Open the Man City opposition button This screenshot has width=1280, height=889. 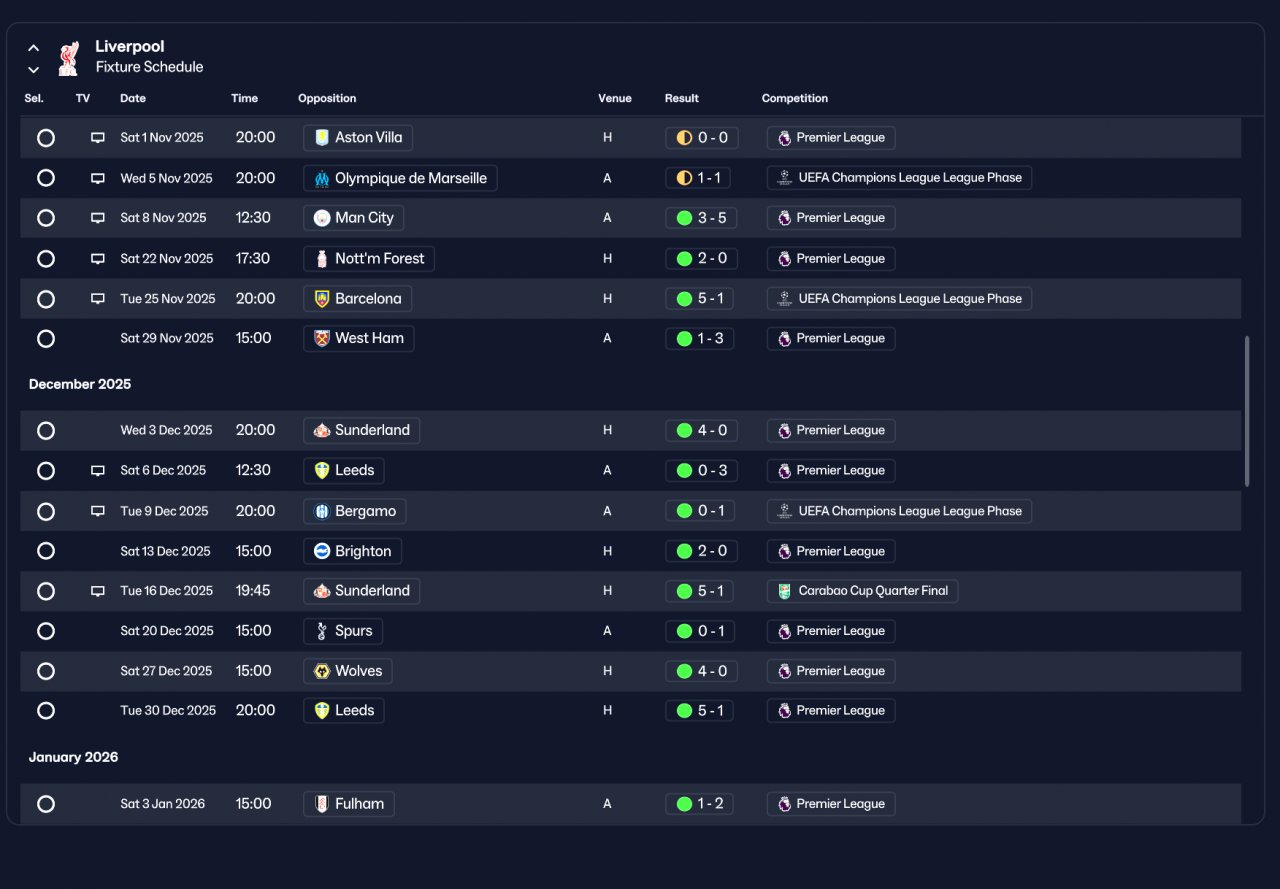354,218
